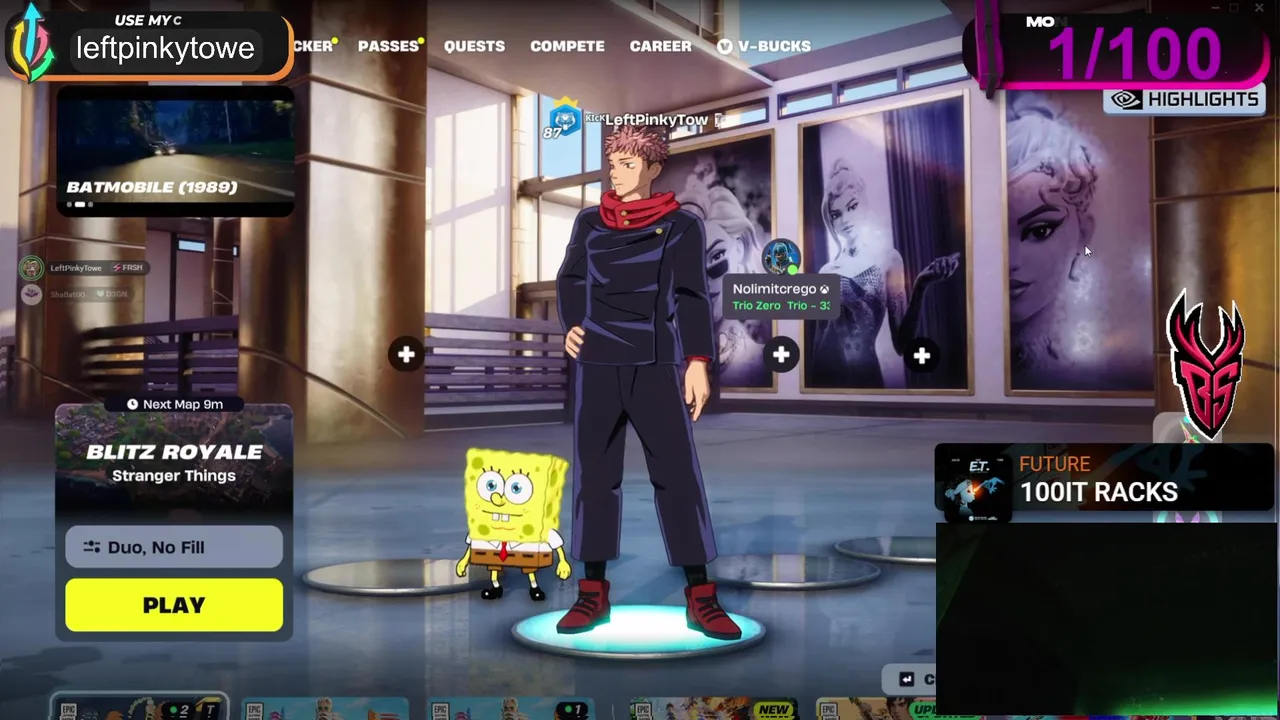Open the PASSES tab
The width and height of the screenshot is (1280, 720).
tap(388, 46)
